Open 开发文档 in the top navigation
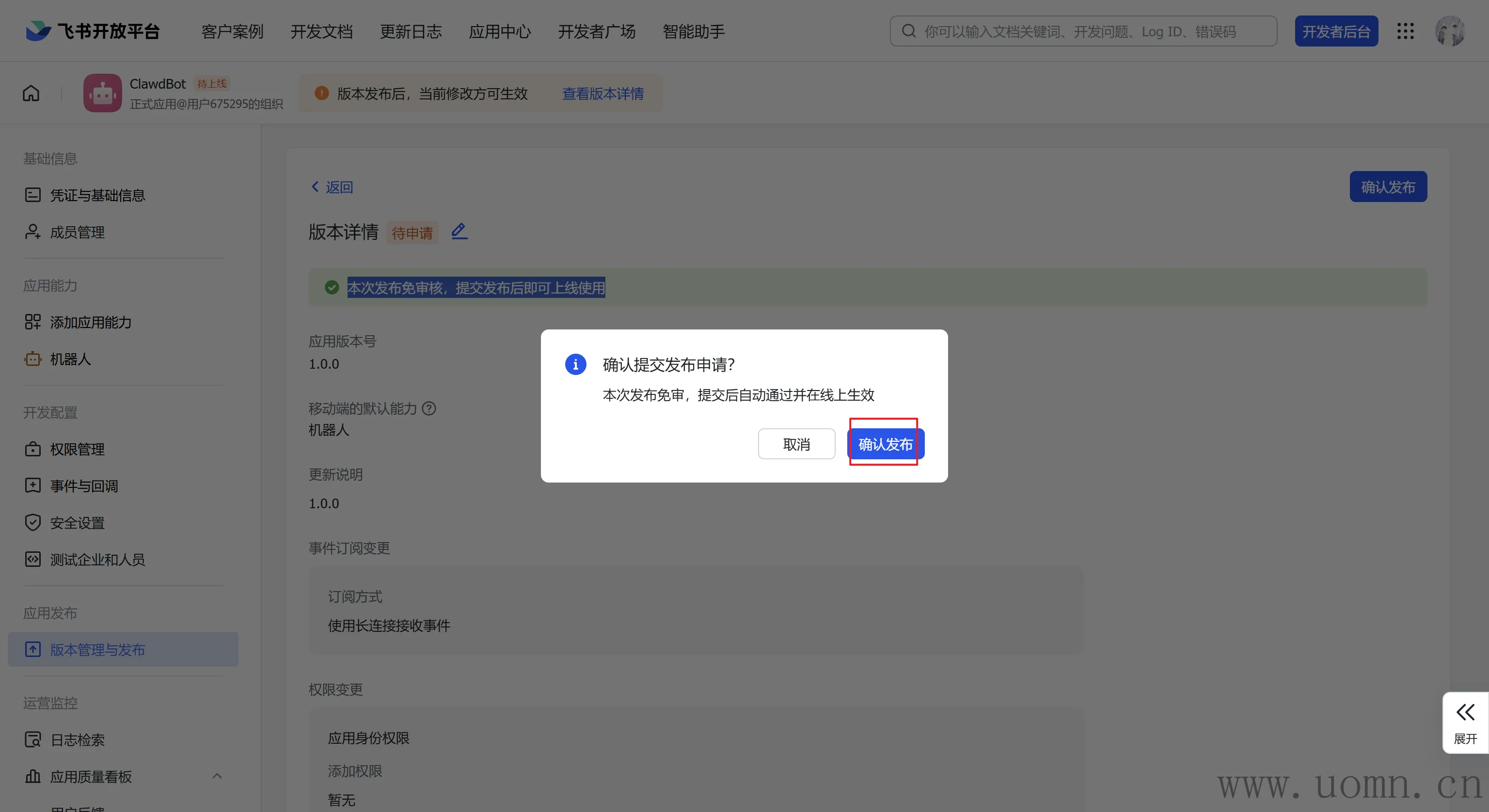The height and width of the screenshot is (812, 1489). pos(321,31)
